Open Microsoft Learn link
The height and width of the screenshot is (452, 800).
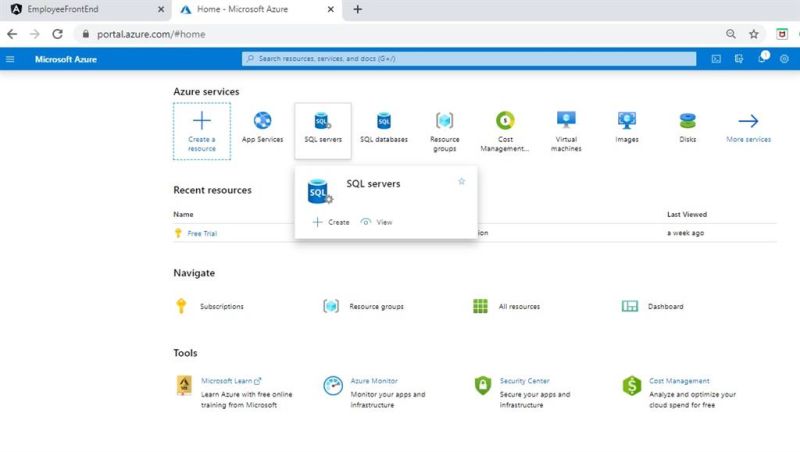point(231,381)
